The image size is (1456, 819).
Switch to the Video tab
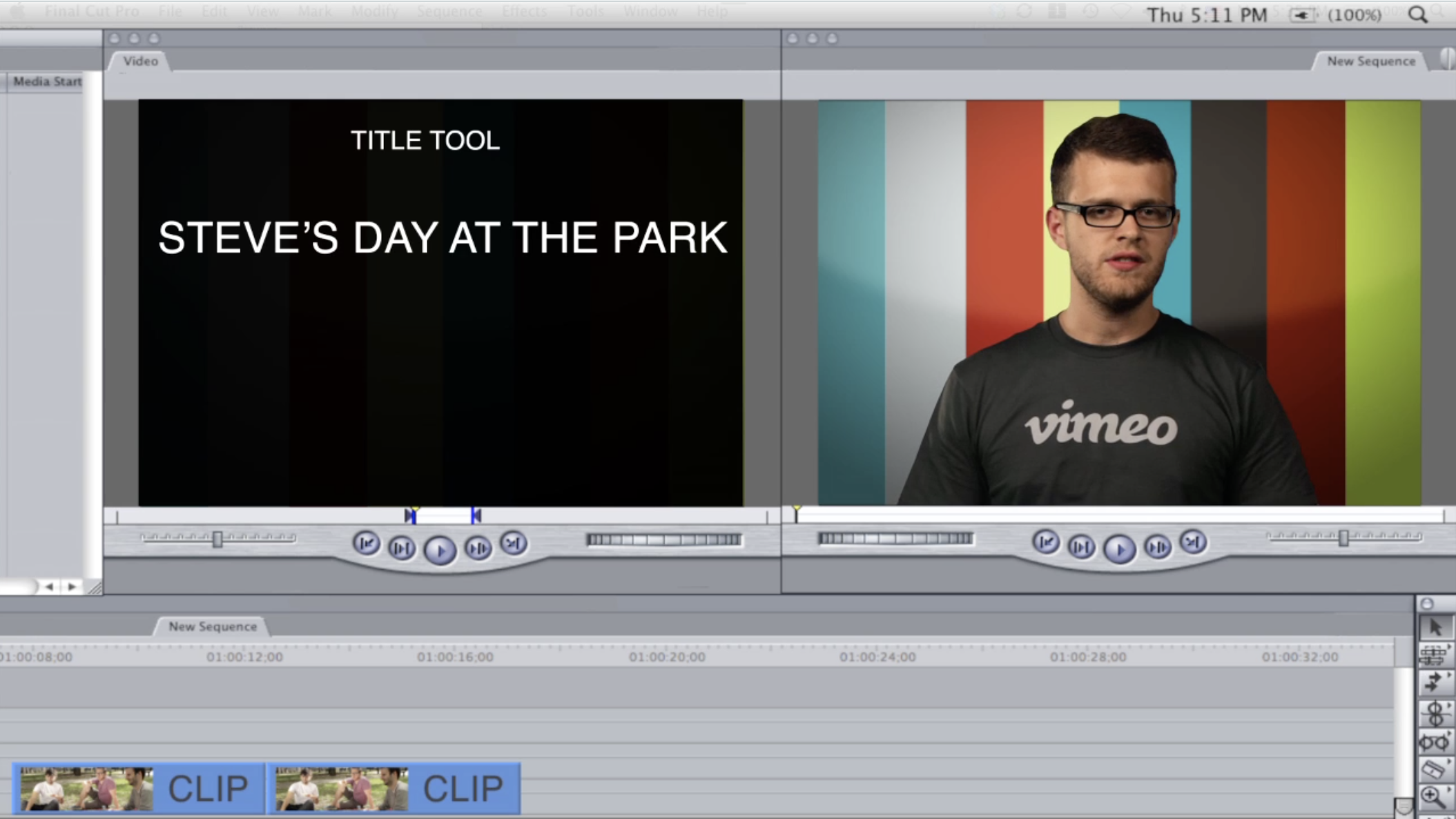click(141, 61)
